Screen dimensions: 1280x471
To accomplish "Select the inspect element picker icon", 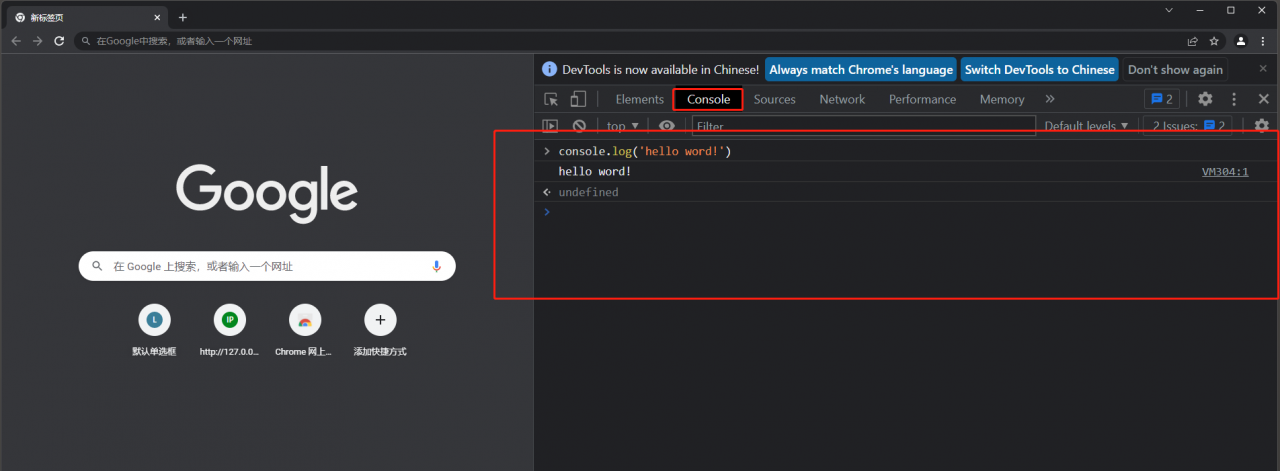I will [x=551, y=99].
